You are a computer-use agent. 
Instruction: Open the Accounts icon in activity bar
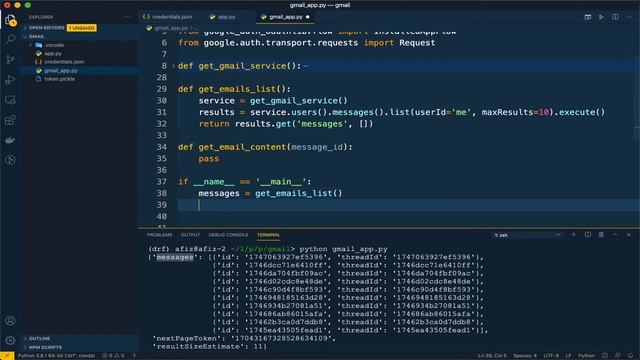pos(10,321)
